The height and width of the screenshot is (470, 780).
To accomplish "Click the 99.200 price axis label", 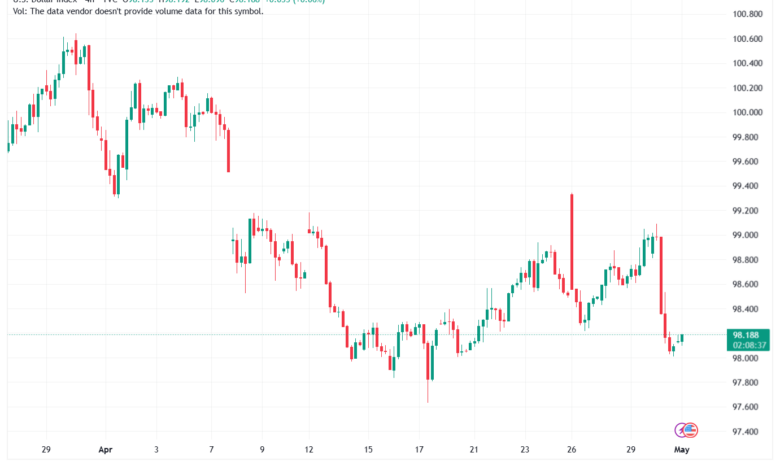I will pyautogui.click(x=746, y=211).
